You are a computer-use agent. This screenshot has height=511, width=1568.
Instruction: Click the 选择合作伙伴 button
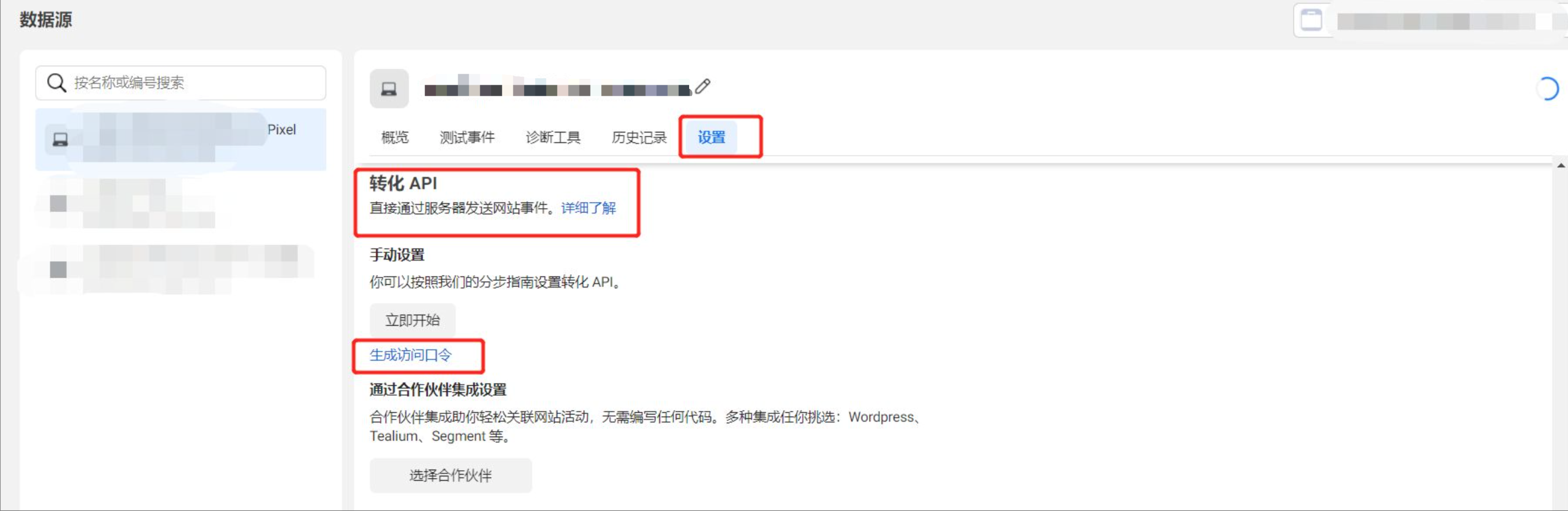click(451, 476)
